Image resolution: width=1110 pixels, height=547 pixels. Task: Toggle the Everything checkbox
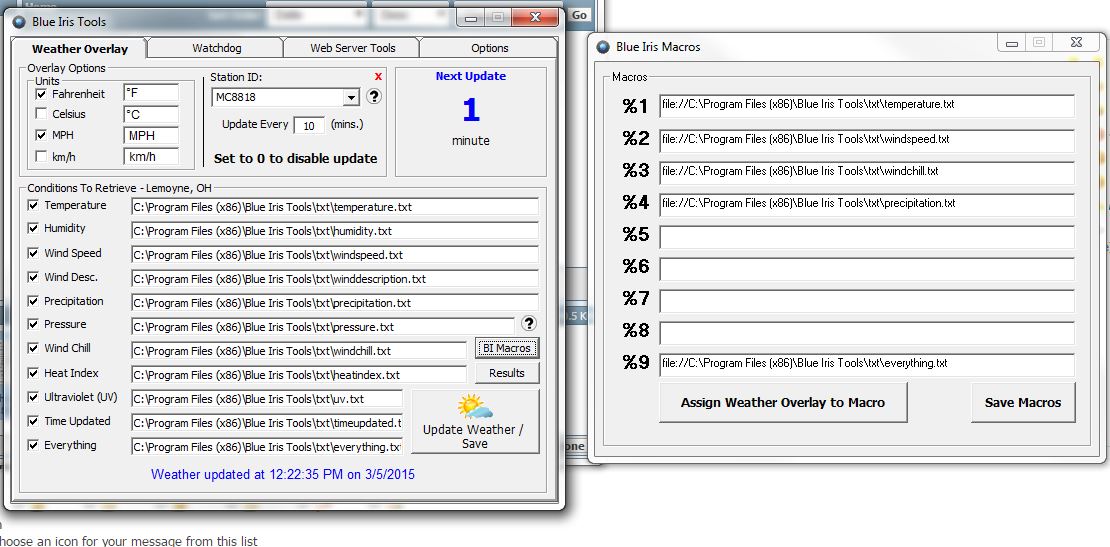[33, 445]
